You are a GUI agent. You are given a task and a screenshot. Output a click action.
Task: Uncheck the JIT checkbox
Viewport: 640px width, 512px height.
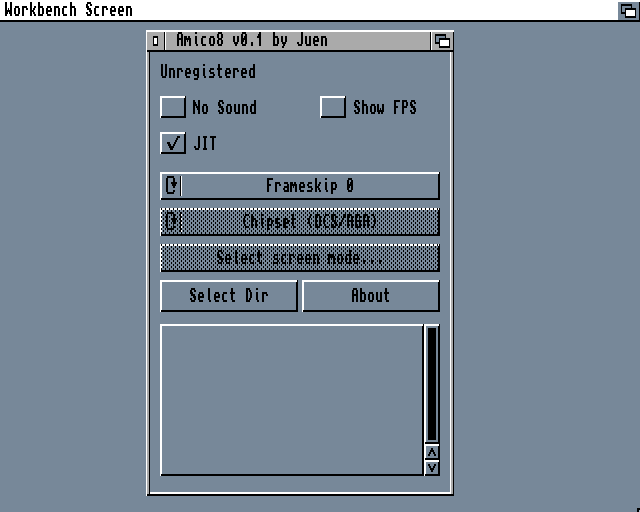point(173,143)
